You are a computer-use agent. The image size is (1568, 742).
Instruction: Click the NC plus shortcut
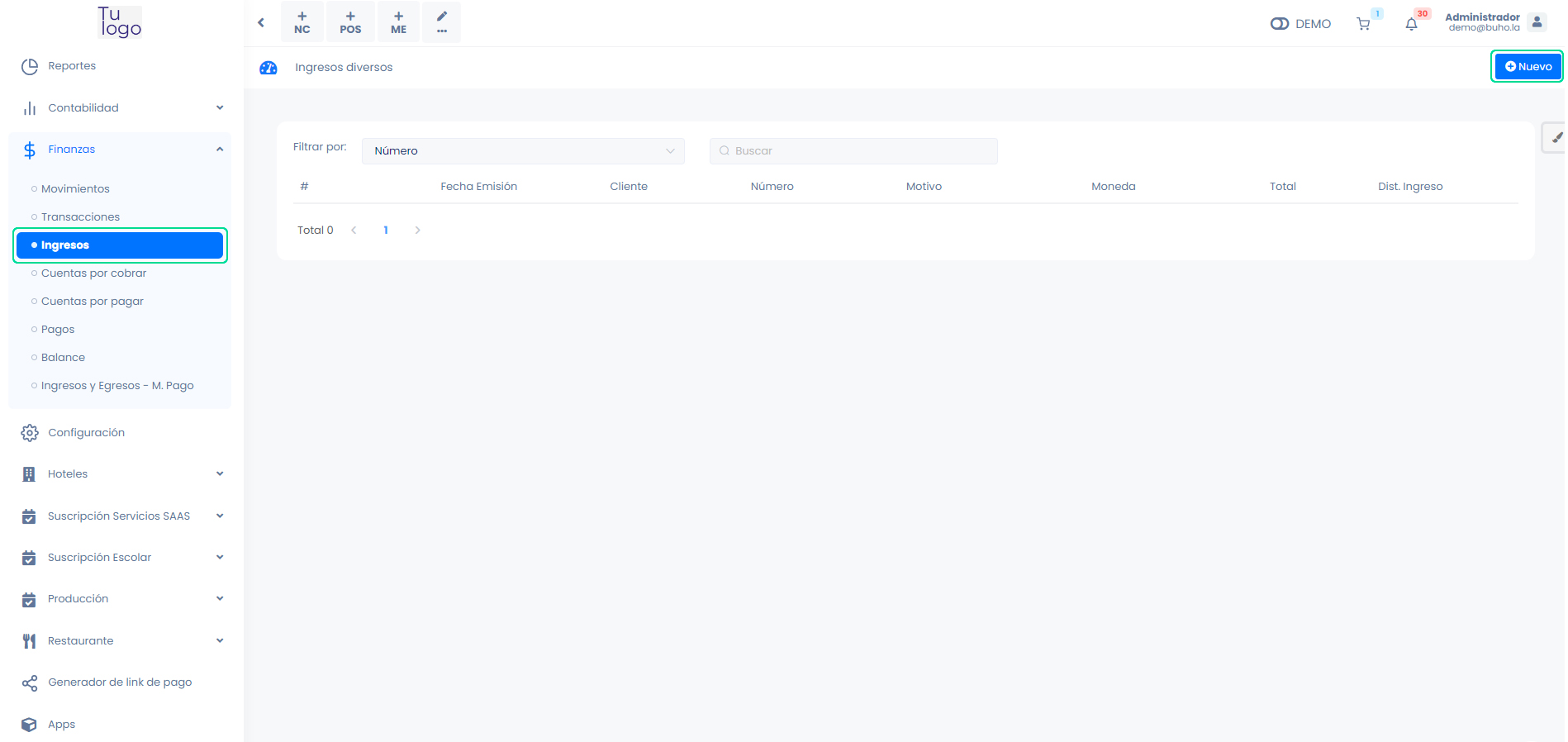pos(302,22)
